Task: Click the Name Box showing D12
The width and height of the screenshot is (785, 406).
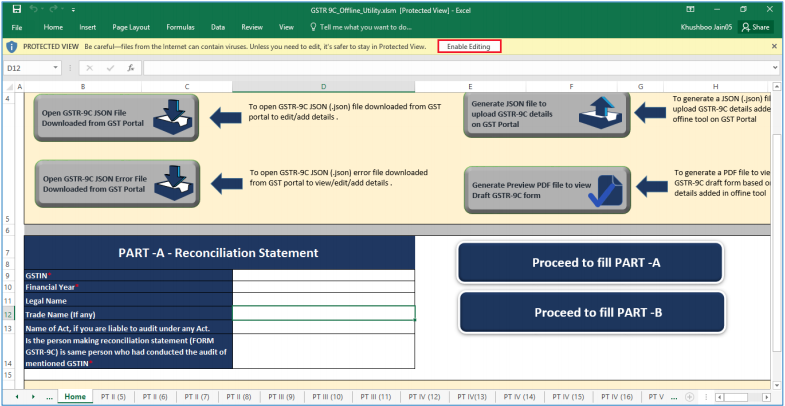Action: (27, 68)
